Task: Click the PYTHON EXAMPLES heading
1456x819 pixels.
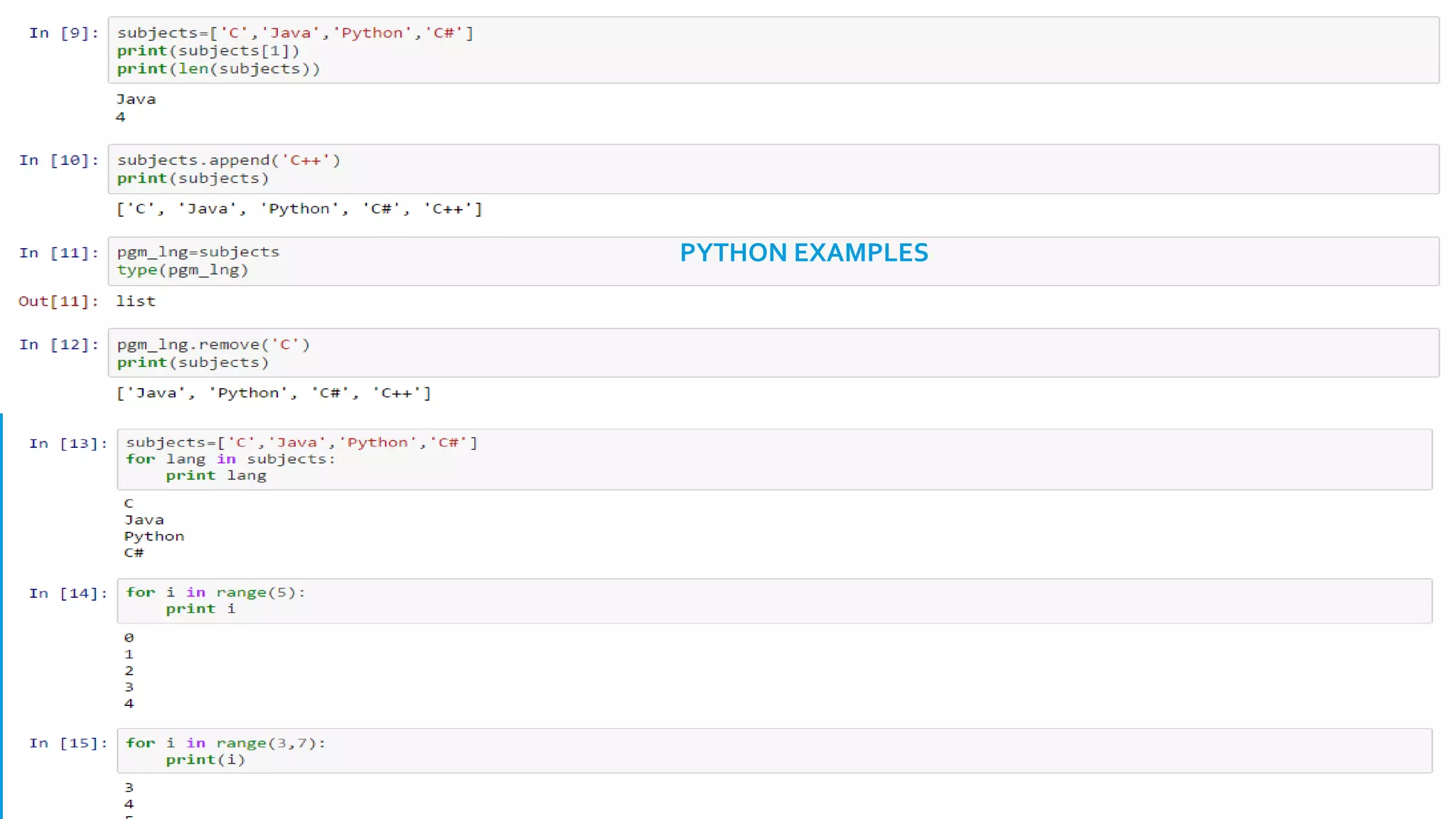Action: [804, 253]
